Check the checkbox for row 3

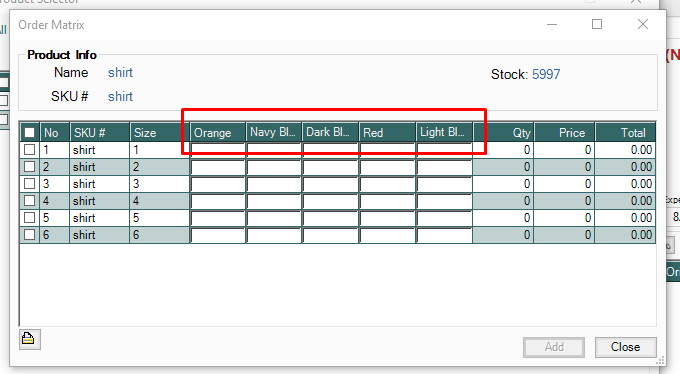tap(29, 184)
